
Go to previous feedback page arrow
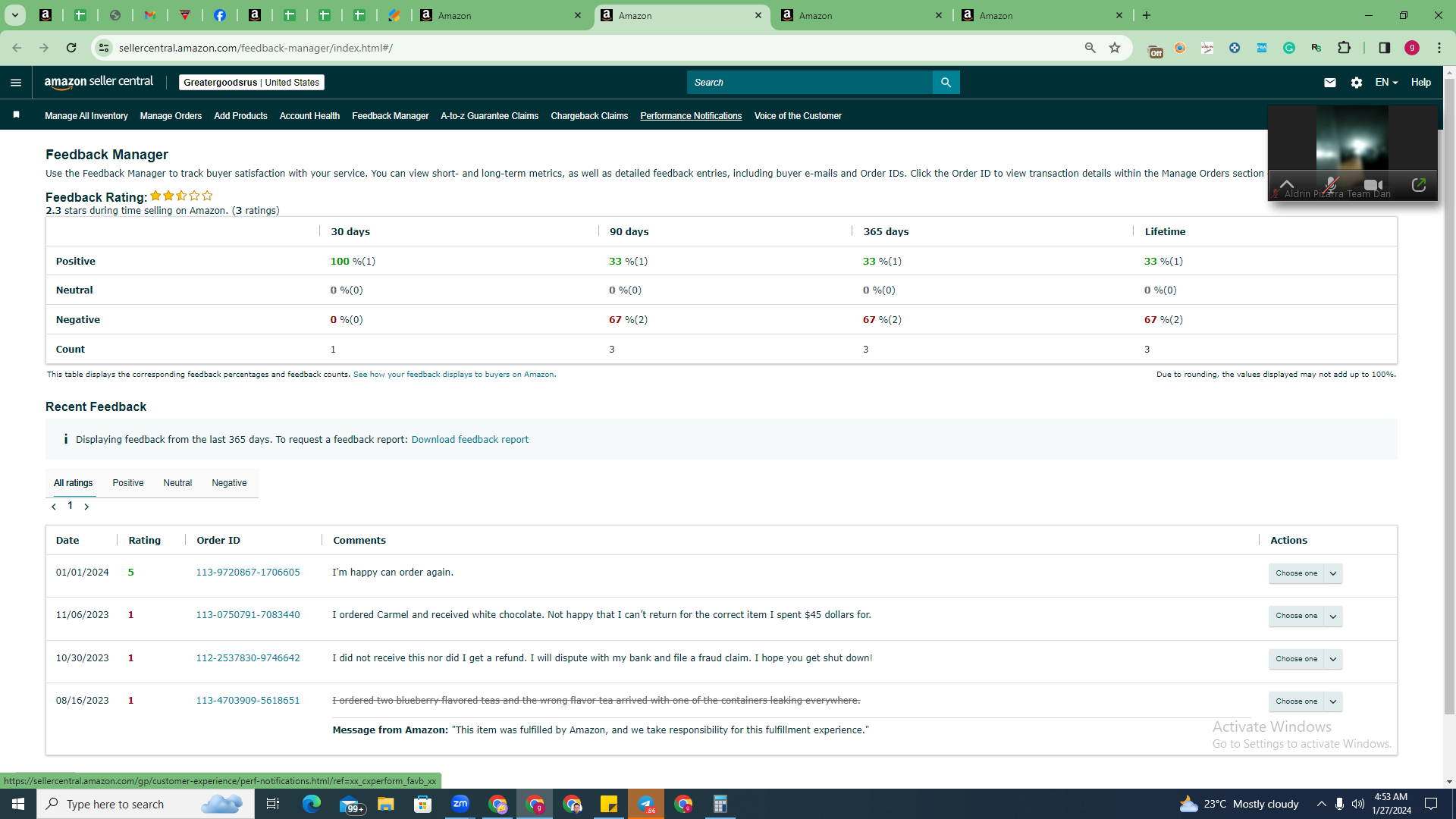click(54, 507)
